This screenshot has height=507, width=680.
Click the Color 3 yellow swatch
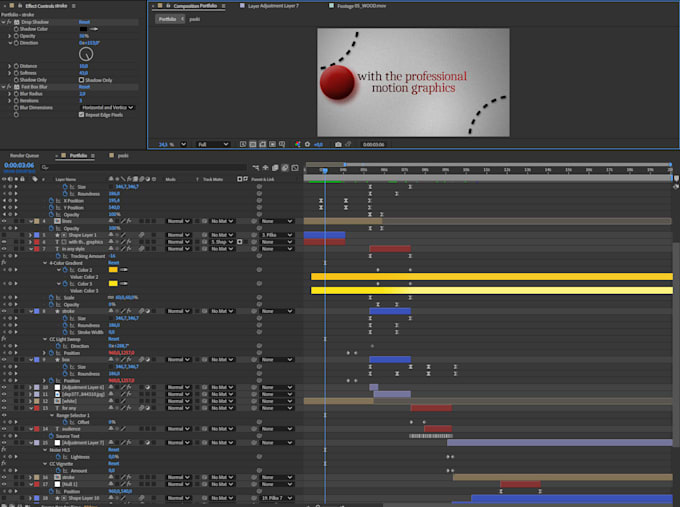tap(113, 284)
